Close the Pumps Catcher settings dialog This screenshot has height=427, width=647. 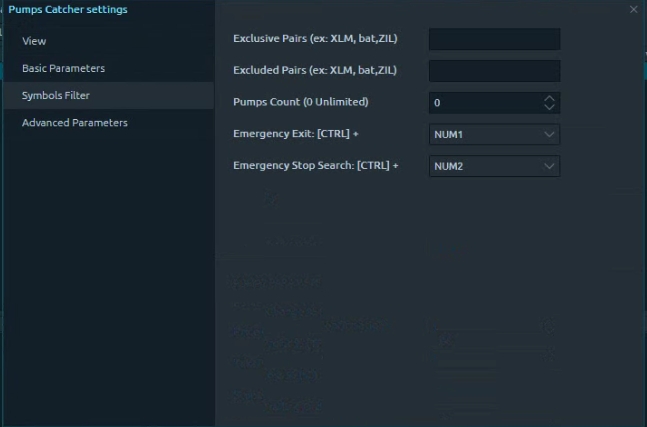point(633,9)
